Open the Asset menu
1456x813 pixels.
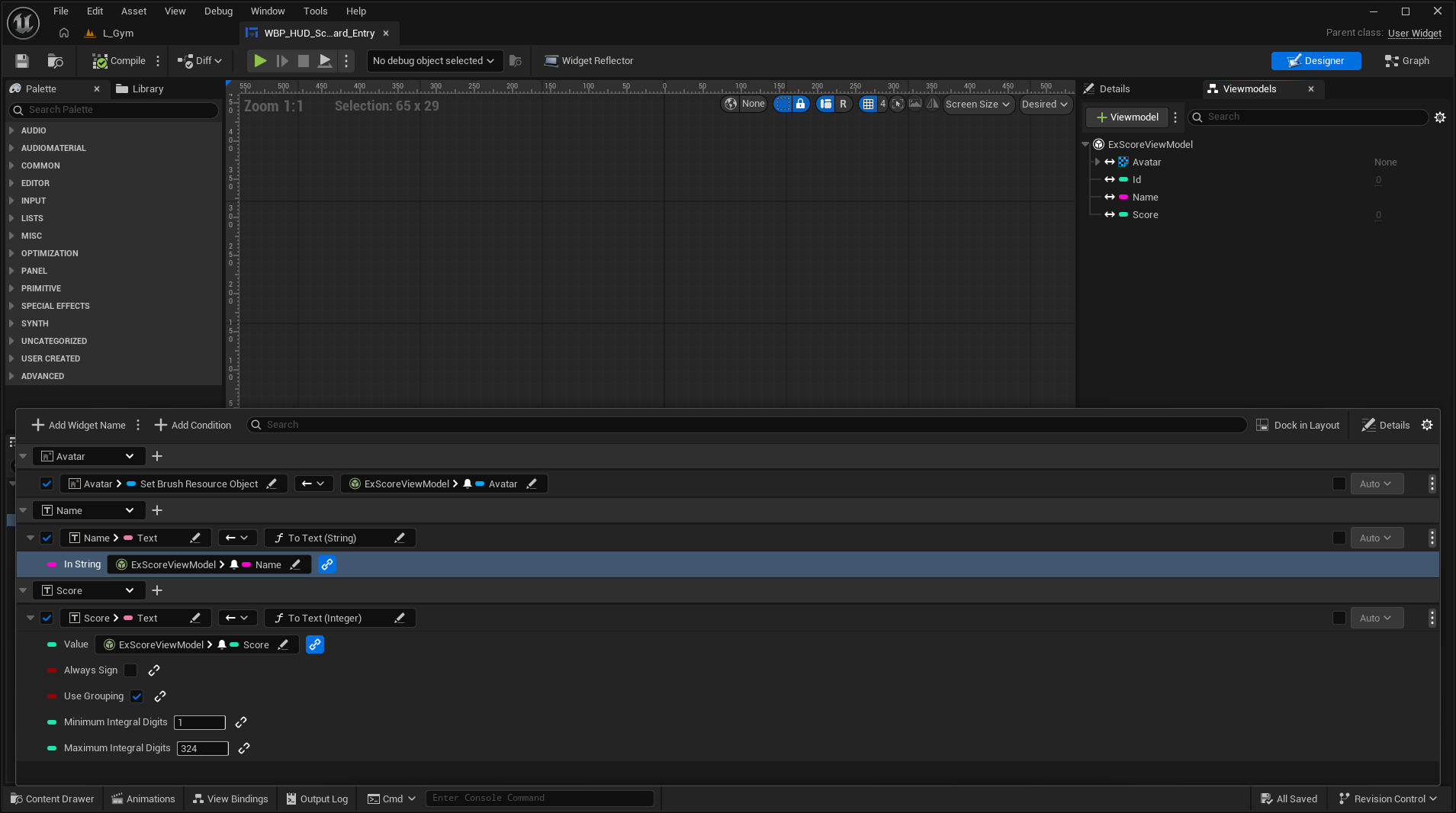(x=133, y=11)
